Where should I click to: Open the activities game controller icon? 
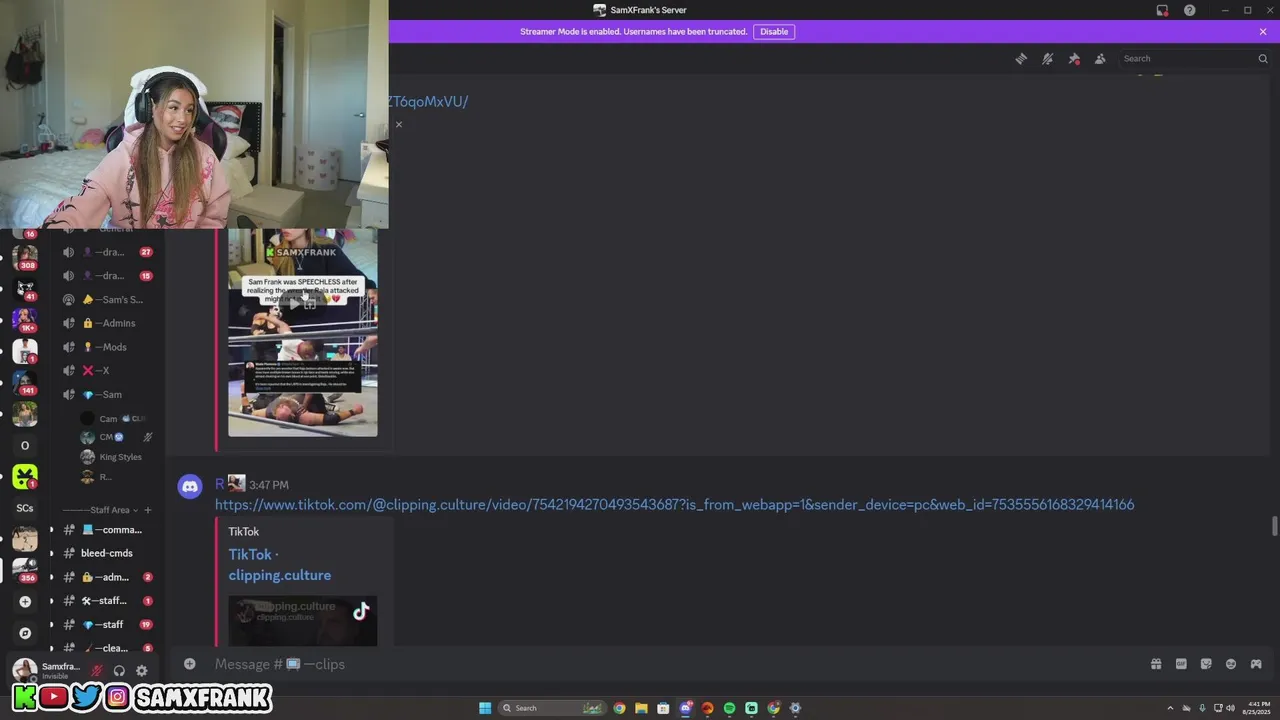click(x=1256, y=664)
